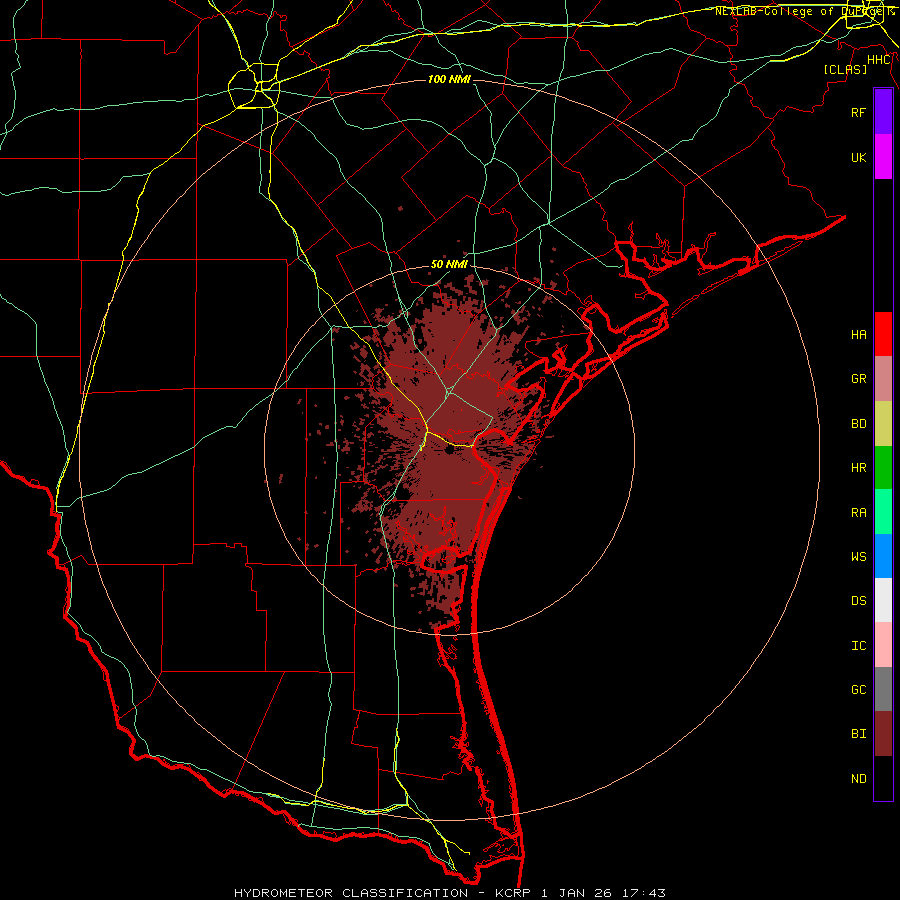The width and height of the screenshot is (900, 900).
Task: Click the 17:43 timestamp
Action: click(646, 893)
